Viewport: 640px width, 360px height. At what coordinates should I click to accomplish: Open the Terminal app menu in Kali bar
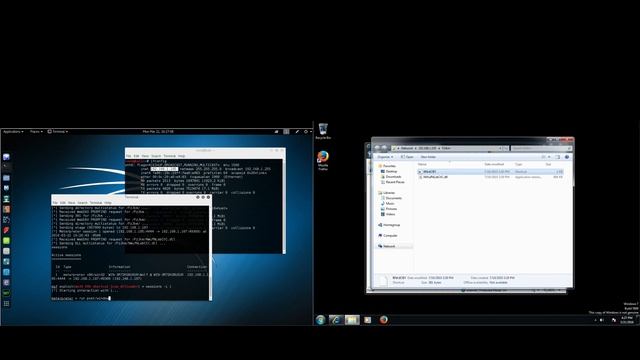58,132
